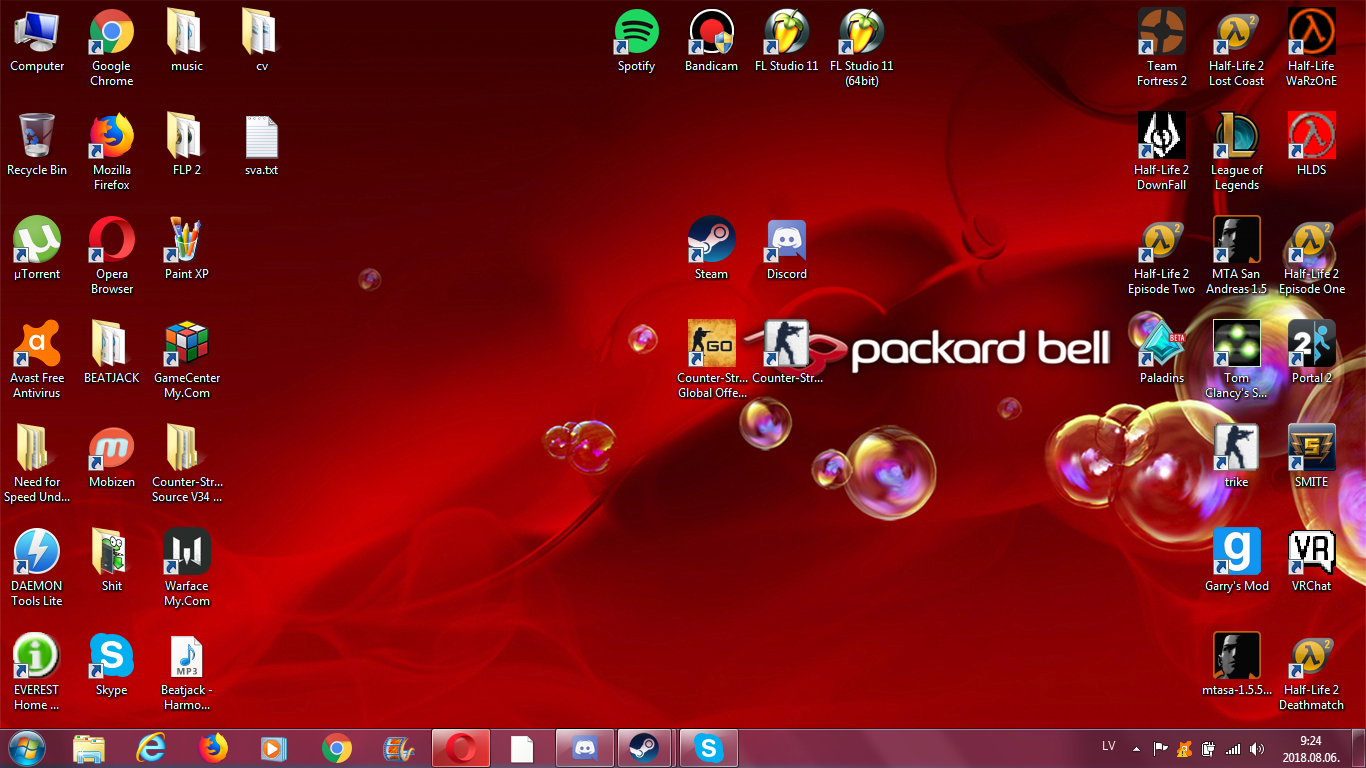Open Windows Explorer from the taskbar
Screen dimensions: 1366x768
88,748
